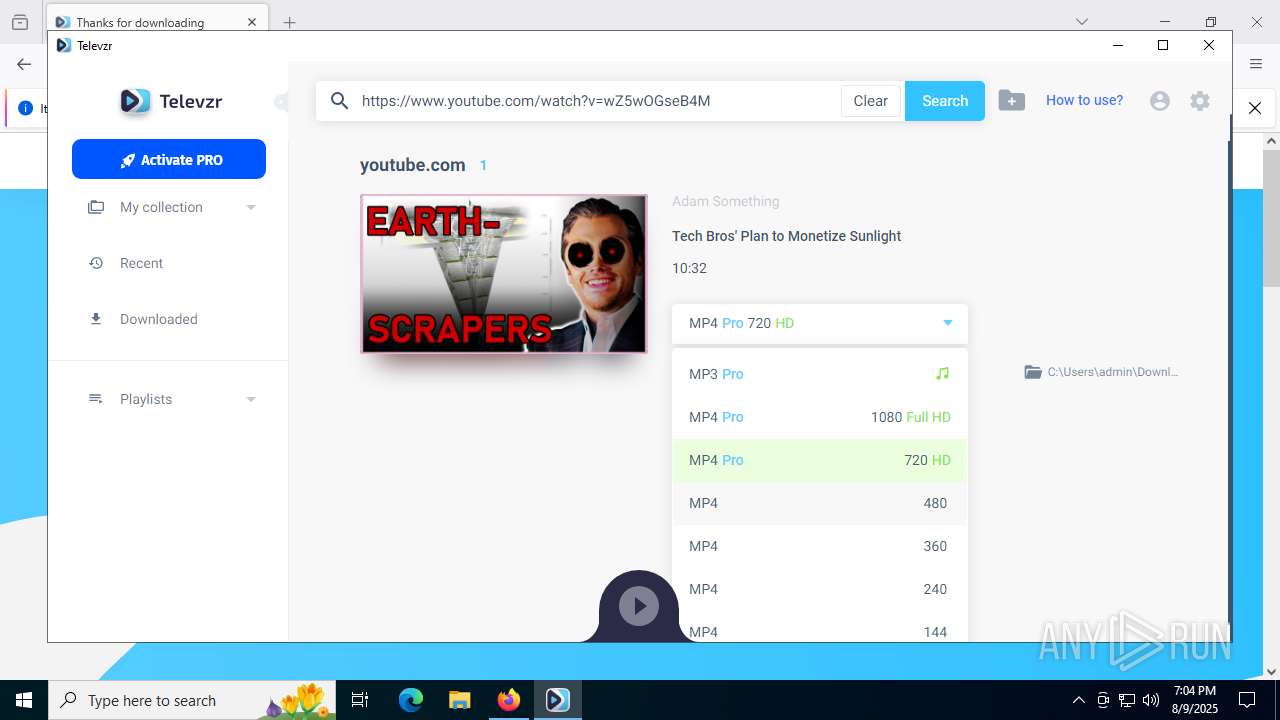Click the taskbar clock 7:04 PM
The width and height of the screenshot is (1280, 720).
pyautogui.click(x=1194, y=700)
